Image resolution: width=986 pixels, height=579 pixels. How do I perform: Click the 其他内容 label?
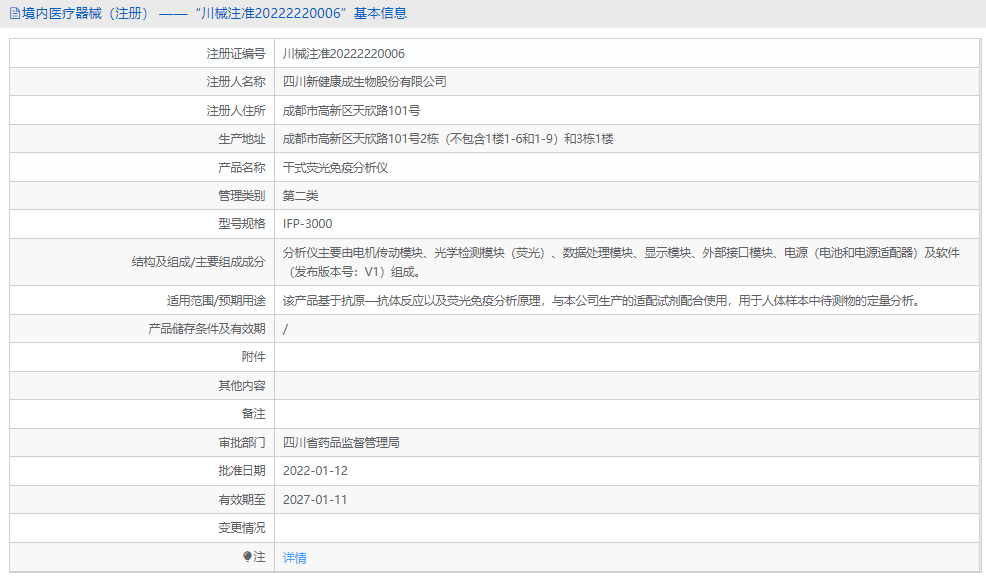click(241, 385)
